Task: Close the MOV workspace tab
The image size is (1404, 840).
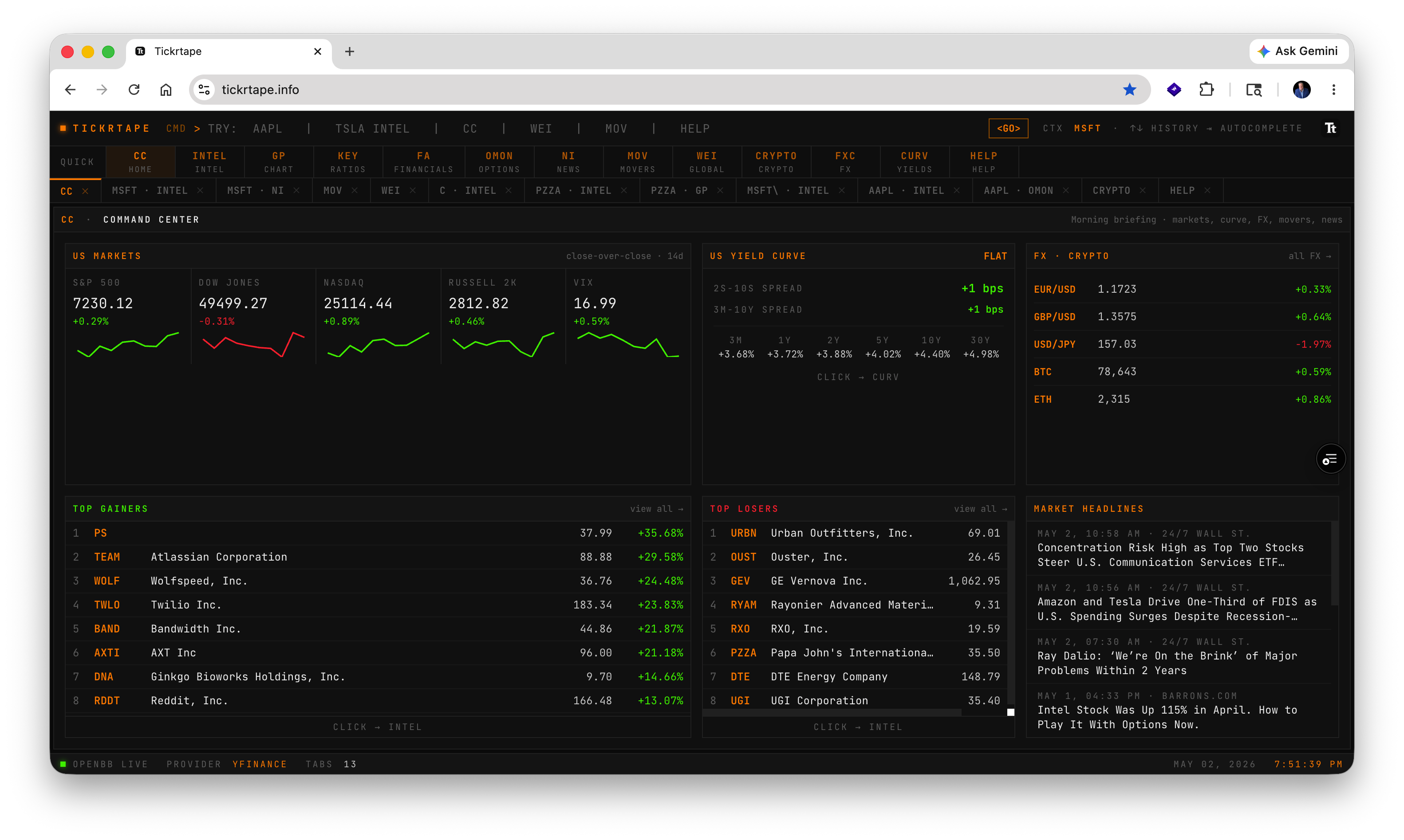Action: (355, 191)
